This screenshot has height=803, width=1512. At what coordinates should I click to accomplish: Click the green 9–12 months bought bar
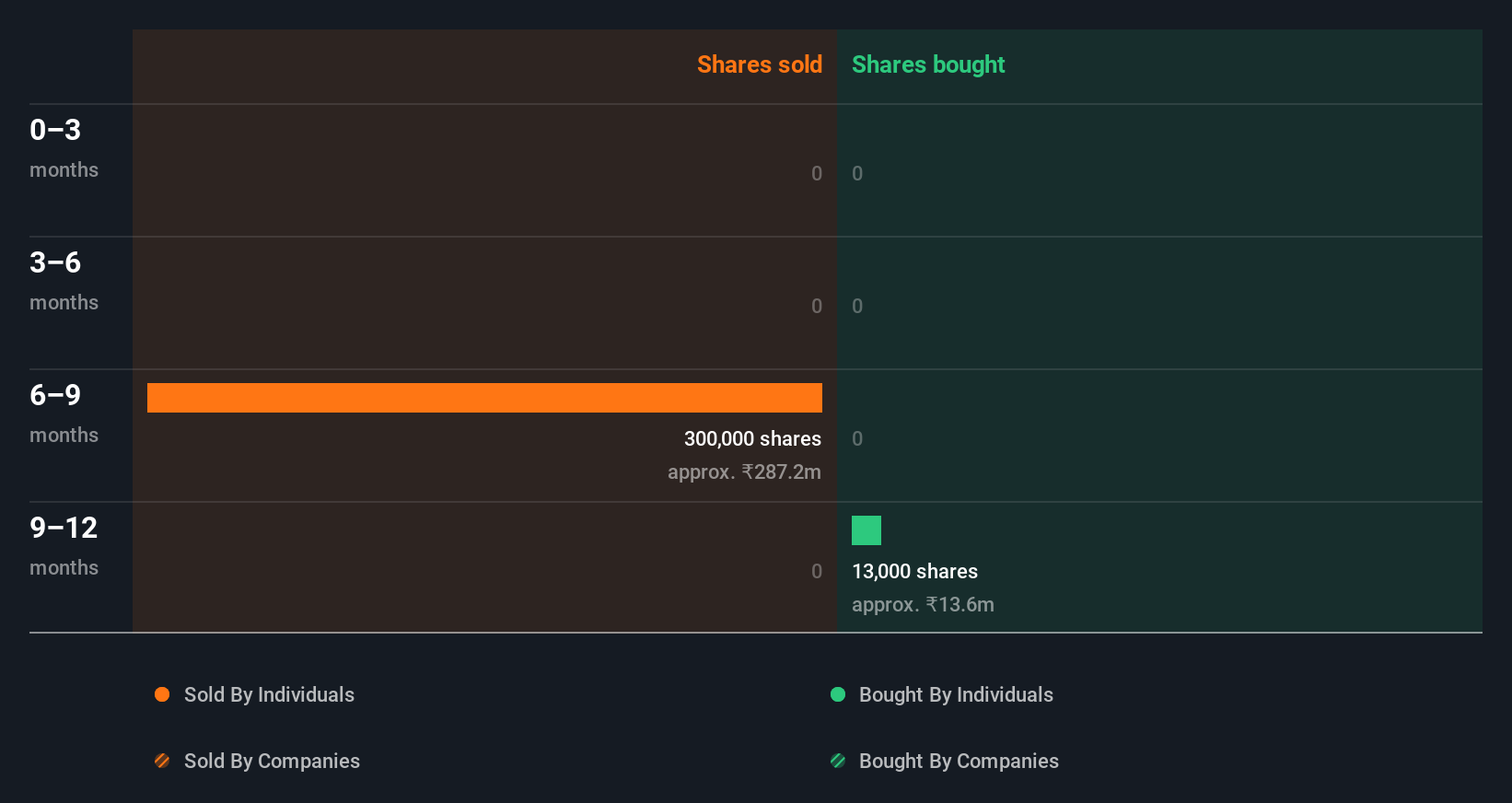pyautogui.click(x=866, y=530)
